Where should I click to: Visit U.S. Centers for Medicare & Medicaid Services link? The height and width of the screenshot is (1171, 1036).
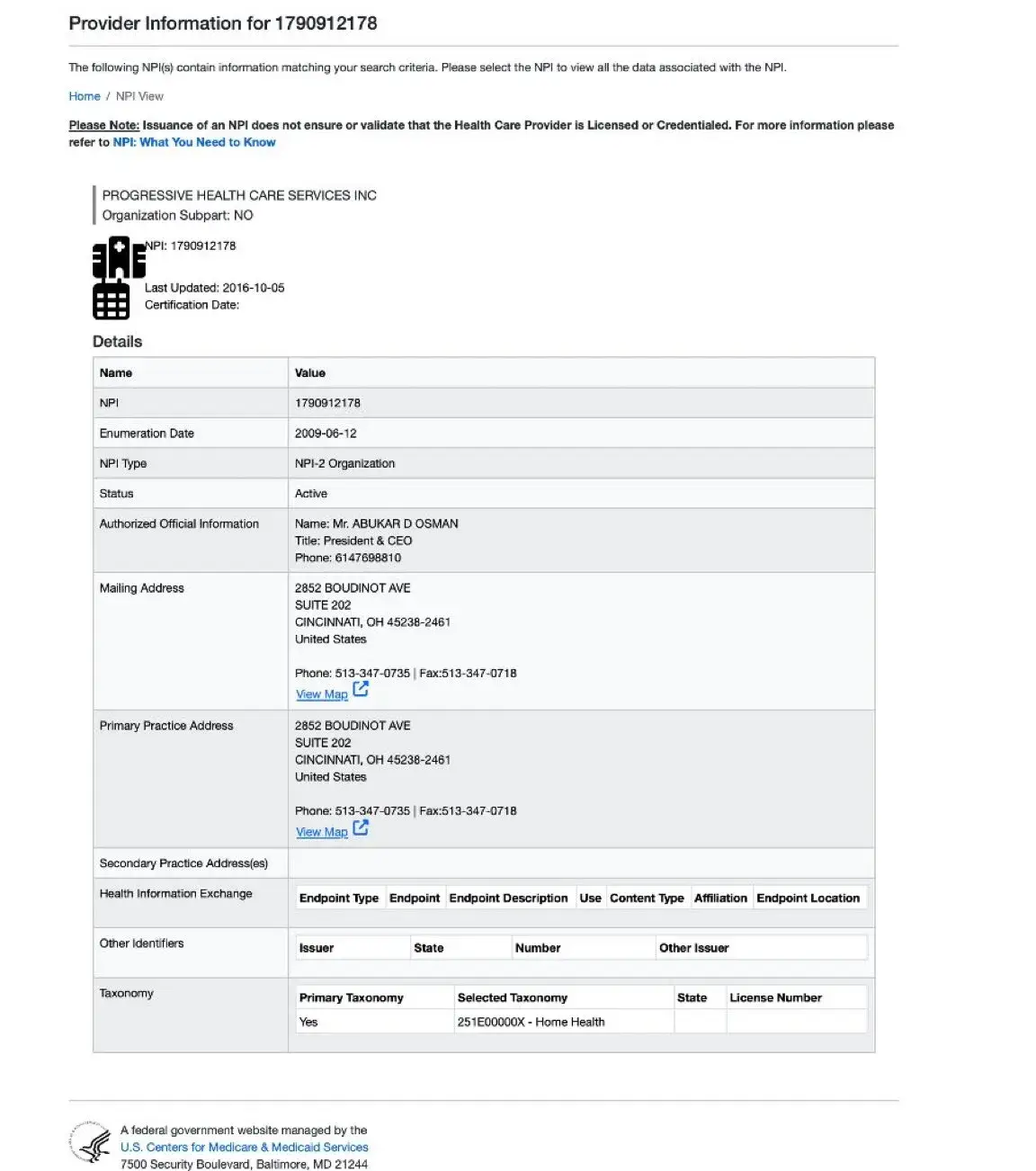(x=244, y=1147)
